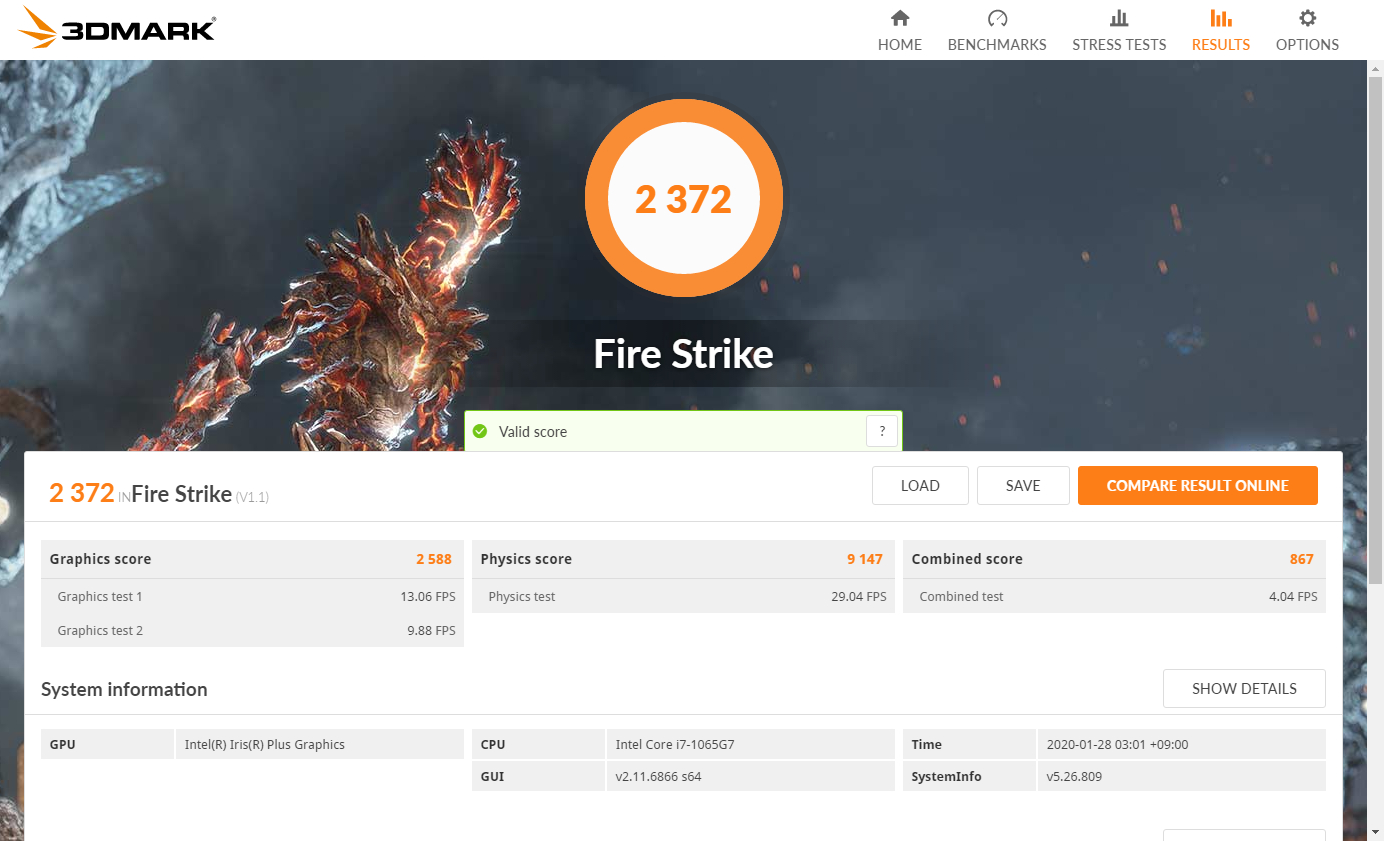Go to the HOME tab
This screenshot has height=841, width=1384.
point(900,44)
